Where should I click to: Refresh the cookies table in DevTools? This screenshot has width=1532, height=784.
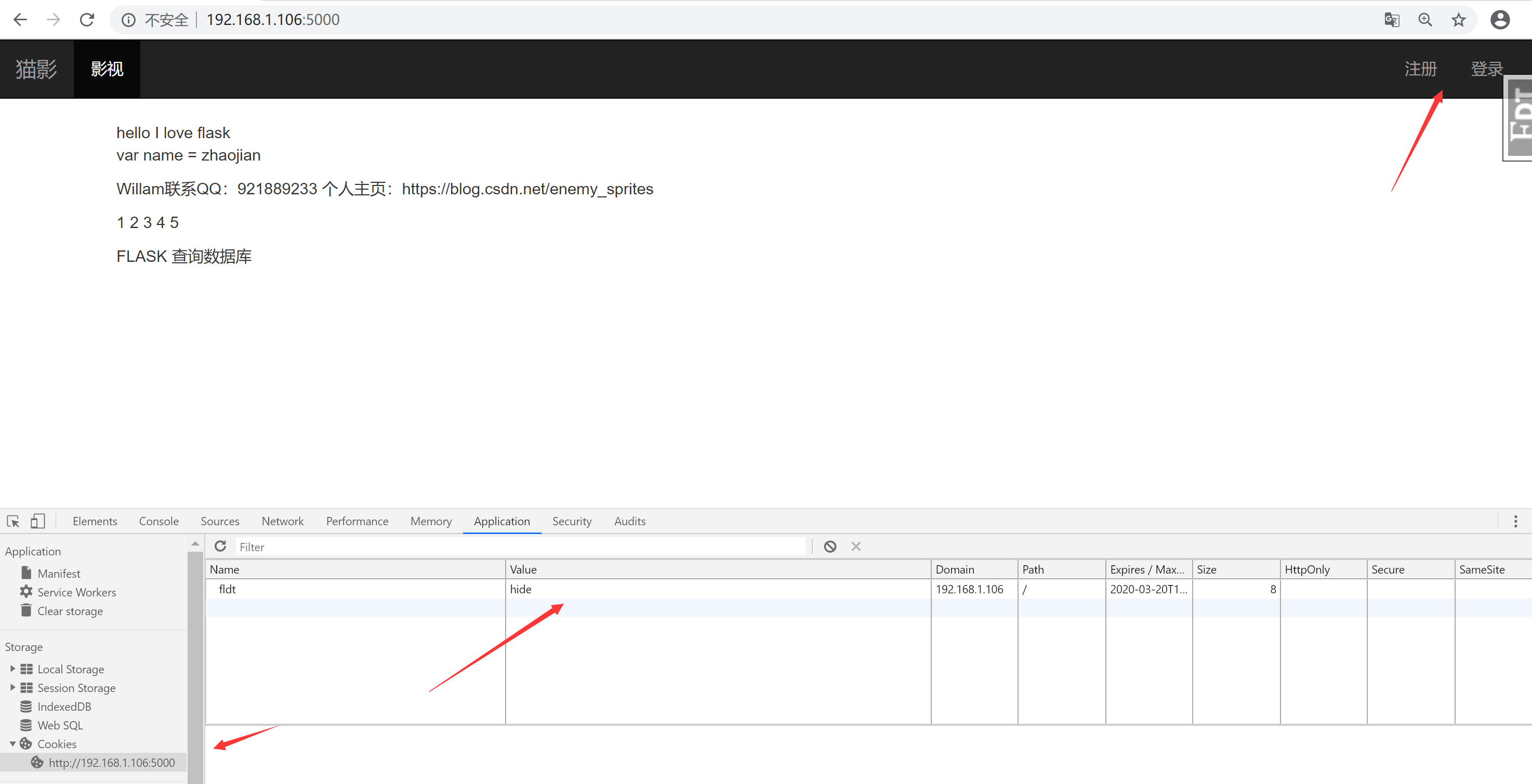220,546
